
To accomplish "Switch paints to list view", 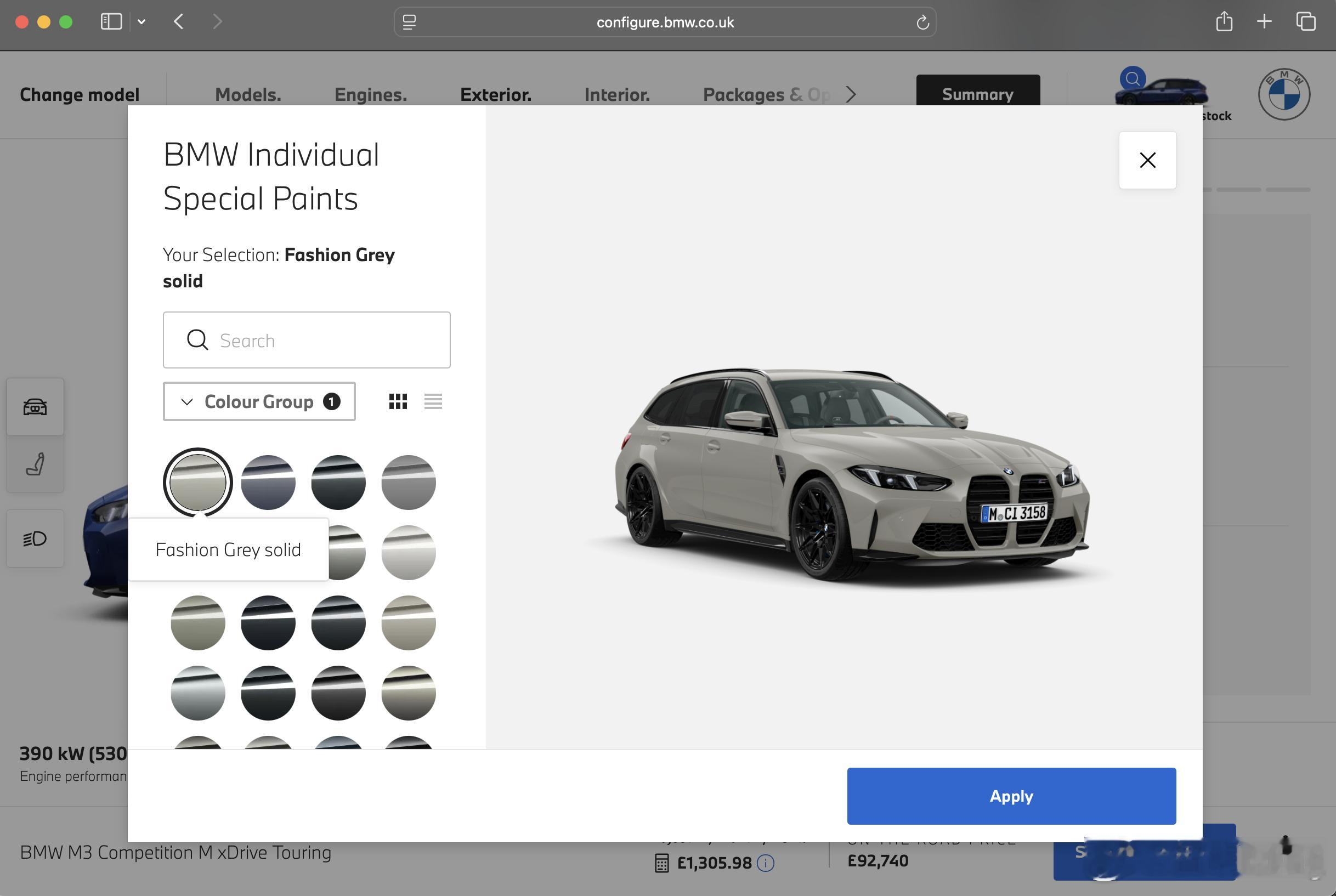I will click(433, 402).
